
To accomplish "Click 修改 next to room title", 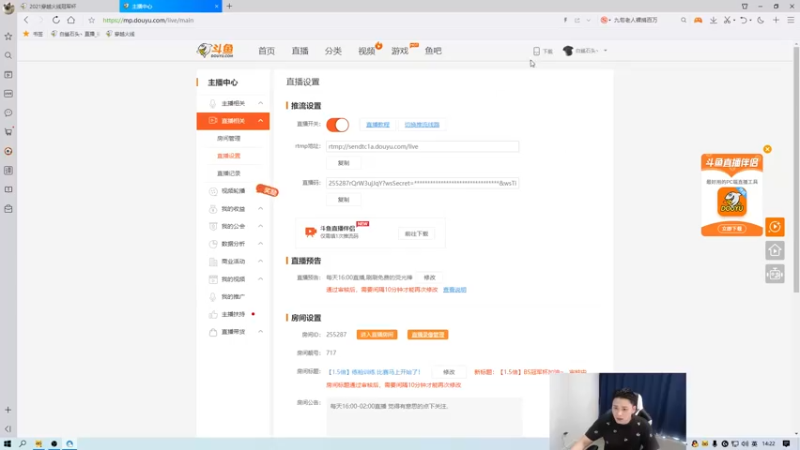I will (448, 372).
